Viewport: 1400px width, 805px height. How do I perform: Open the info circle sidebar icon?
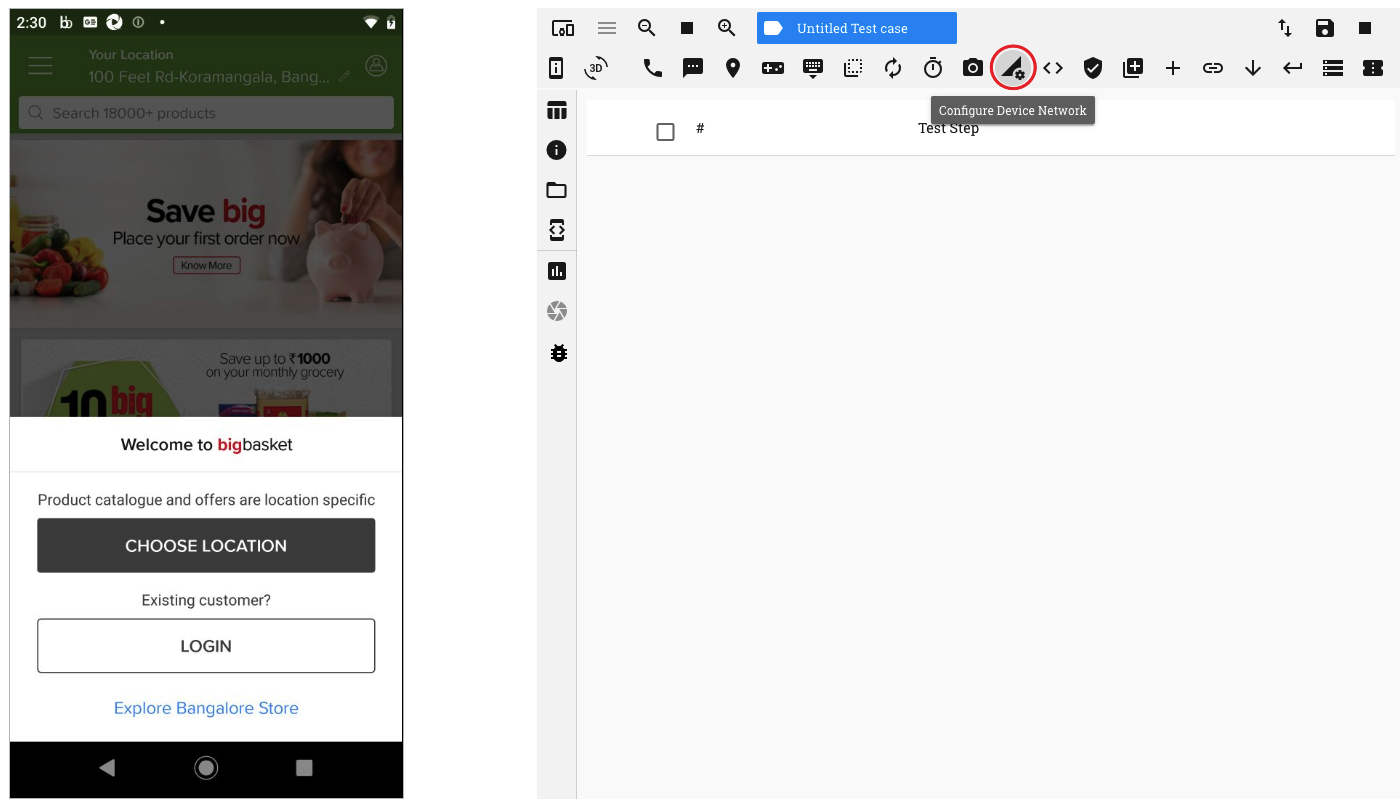pyautogui.click(x=557, y=150)
